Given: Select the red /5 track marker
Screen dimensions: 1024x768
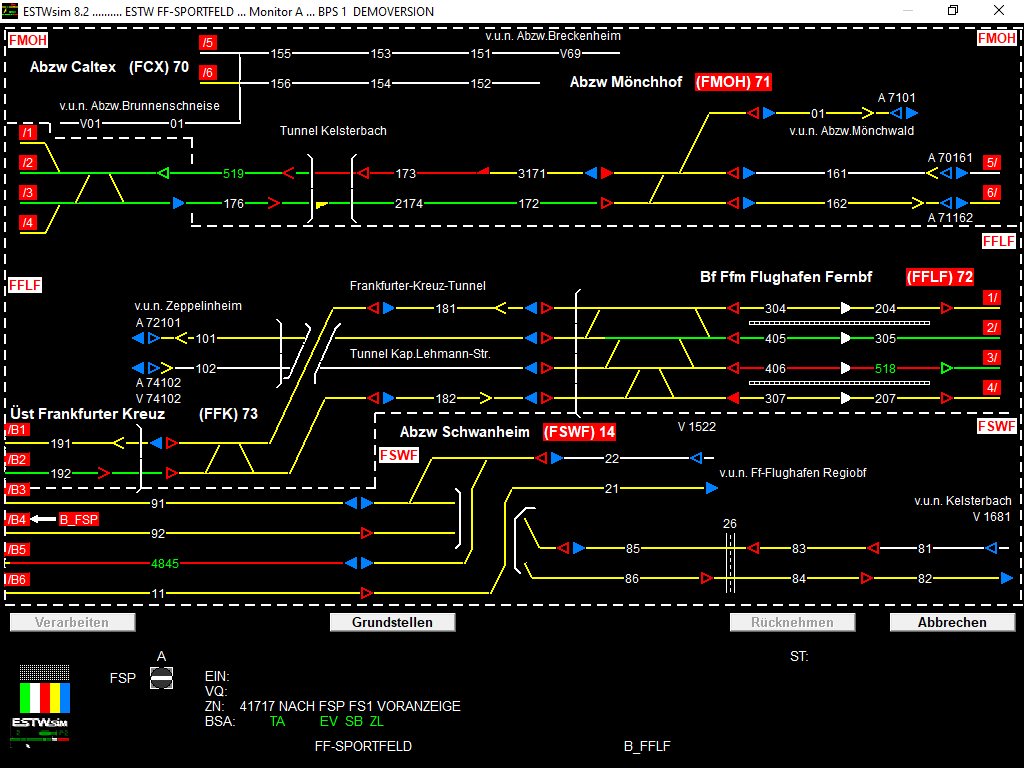Looking at the screenshot, I should tap(208, 43).
